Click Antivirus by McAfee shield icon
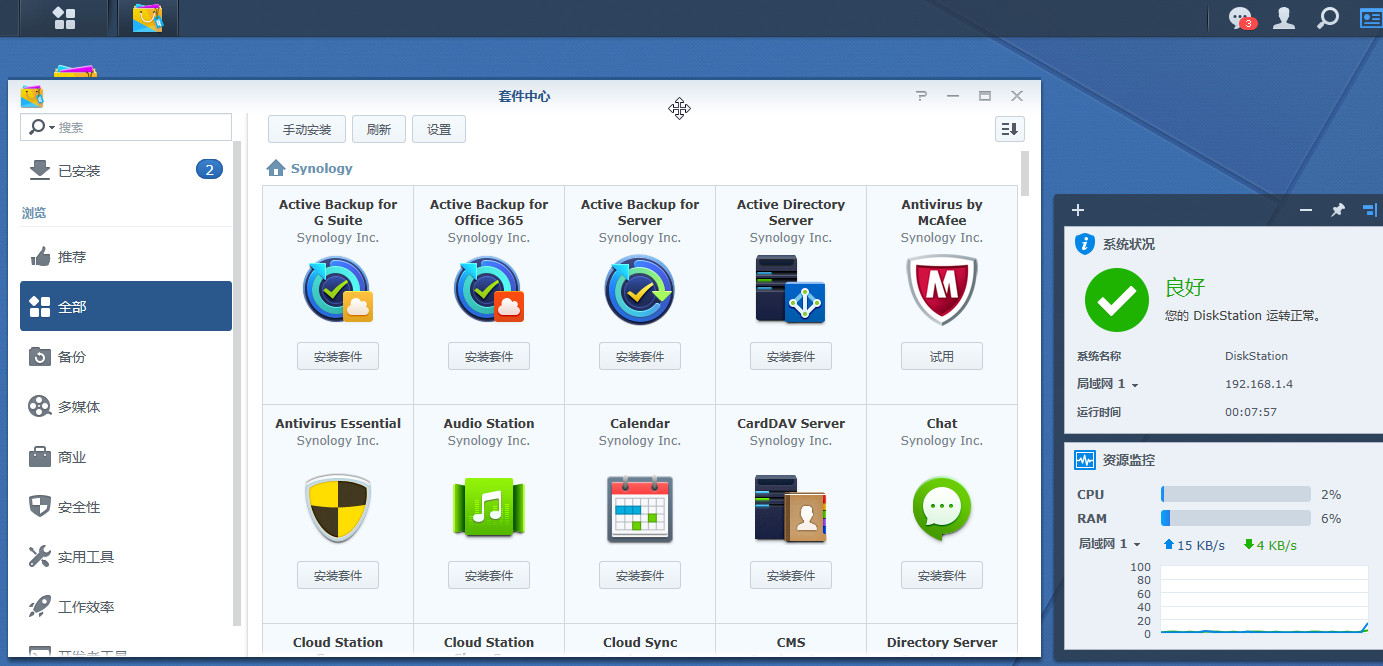This screenshot has height=666, width=1383. click(941, 290)
